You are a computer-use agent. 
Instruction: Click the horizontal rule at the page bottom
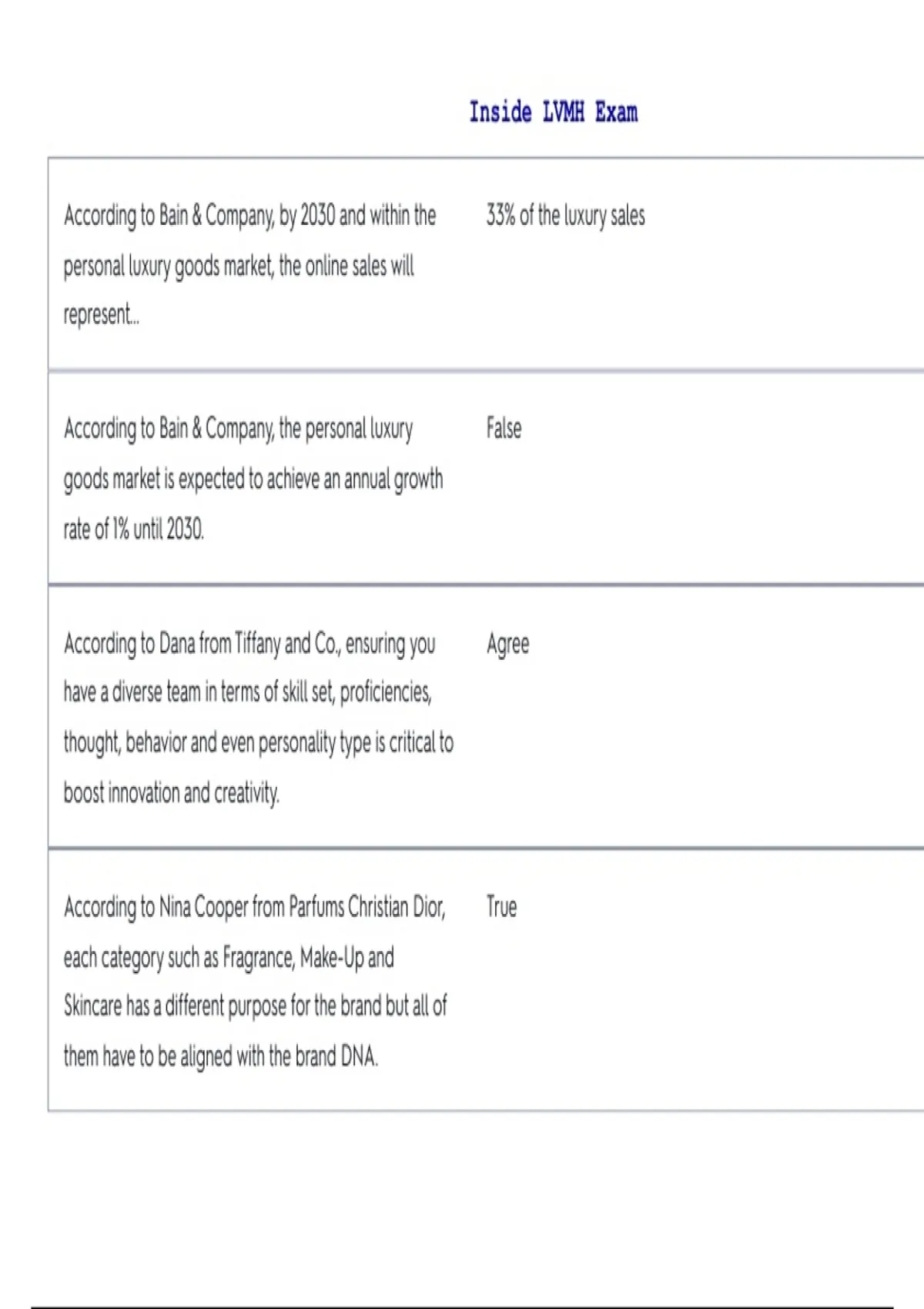462,1307
